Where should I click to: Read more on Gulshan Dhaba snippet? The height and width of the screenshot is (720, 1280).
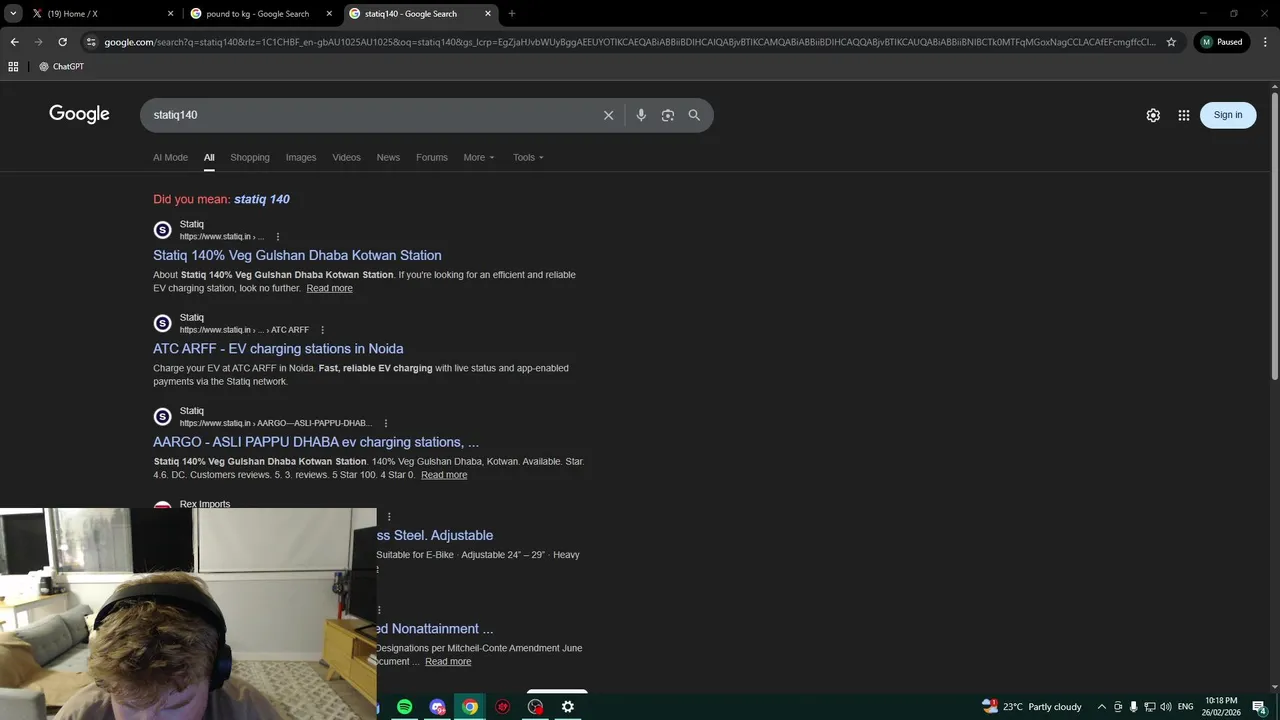tap(329, 288)
